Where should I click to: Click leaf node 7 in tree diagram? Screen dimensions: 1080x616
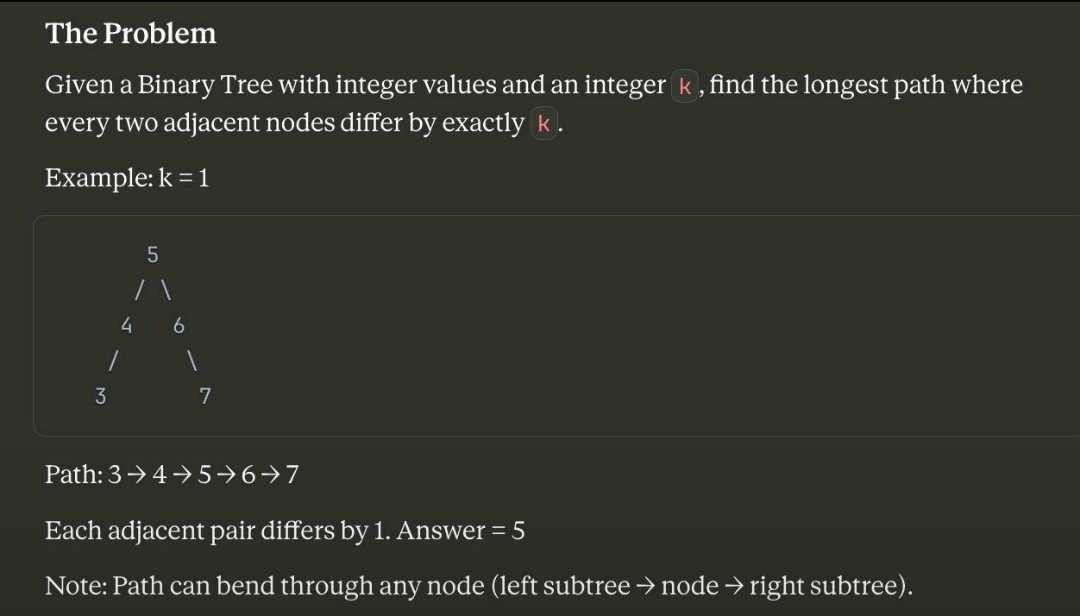coord(205,396)
